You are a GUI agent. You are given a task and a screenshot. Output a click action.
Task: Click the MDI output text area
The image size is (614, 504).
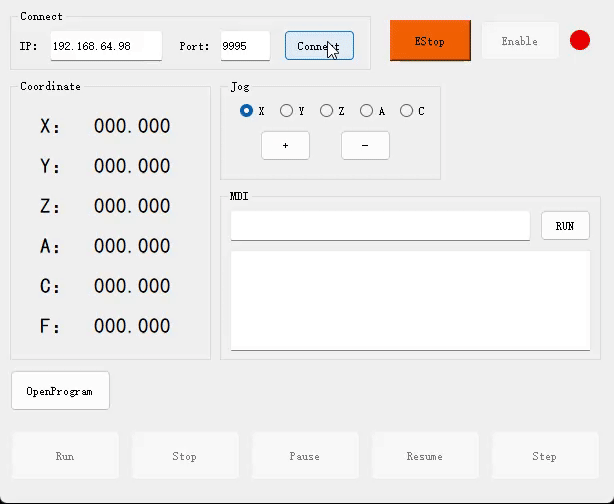click(410, 300)
